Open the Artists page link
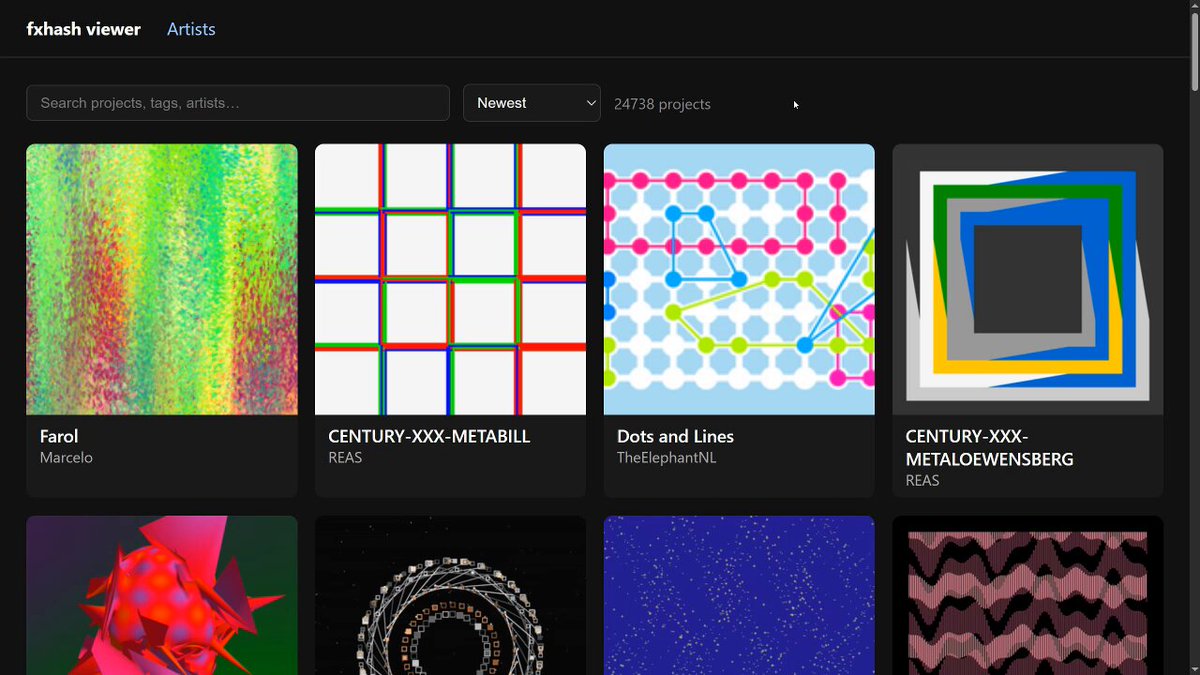 pyautogui.click(x=191, y=29)
